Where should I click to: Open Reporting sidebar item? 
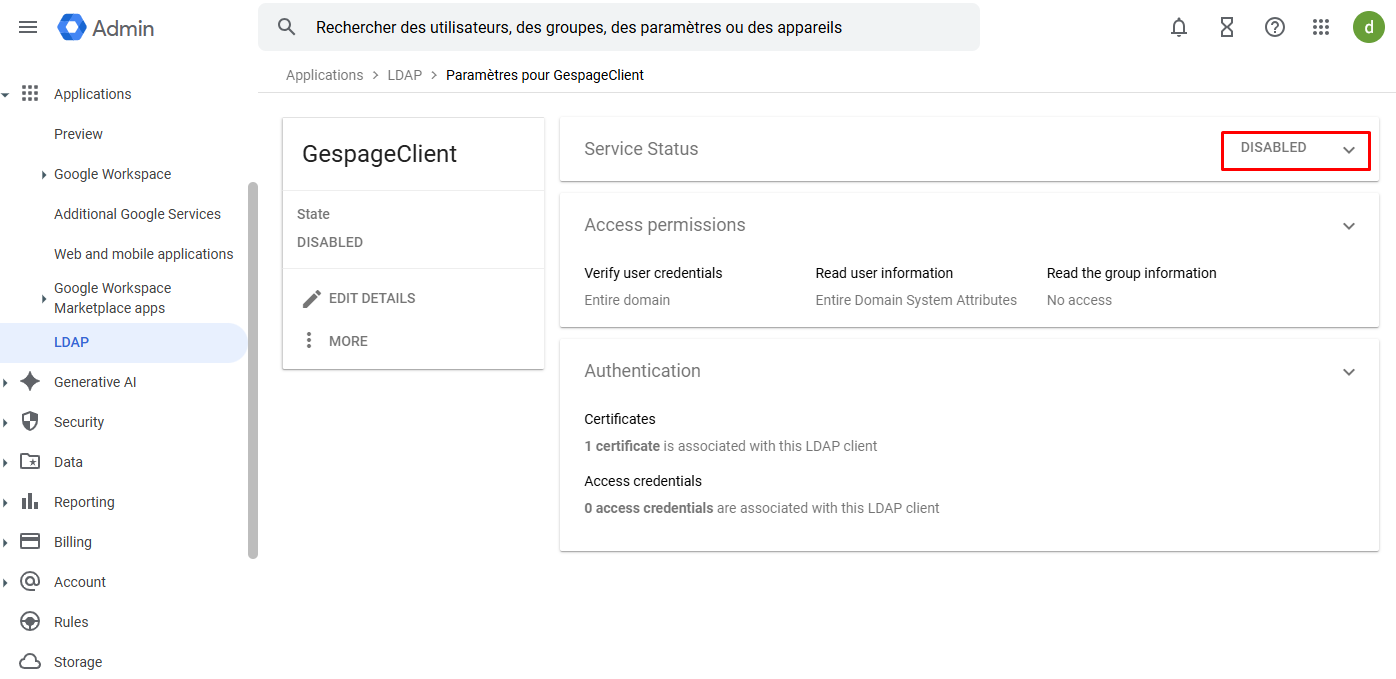point(84,502)
